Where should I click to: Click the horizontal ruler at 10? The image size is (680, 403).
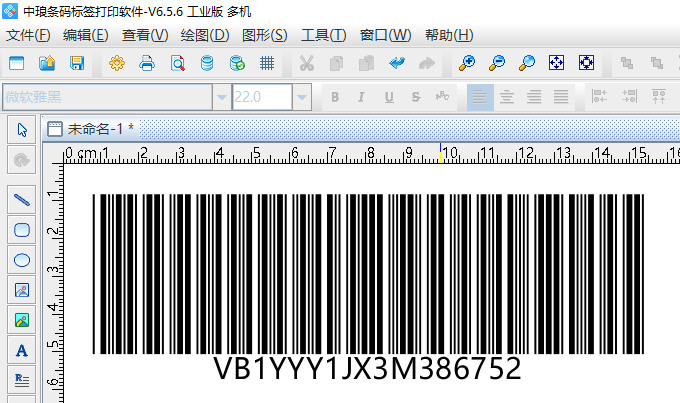(450, 153)
